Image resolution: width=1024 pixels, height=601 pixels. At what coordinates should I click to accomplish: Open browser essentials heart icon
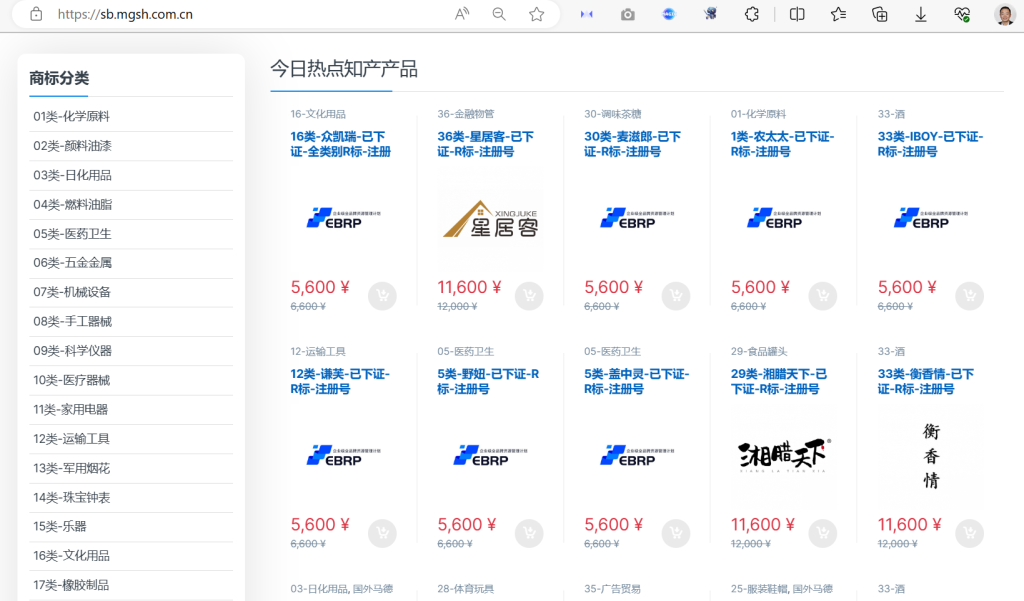point(962,14)
